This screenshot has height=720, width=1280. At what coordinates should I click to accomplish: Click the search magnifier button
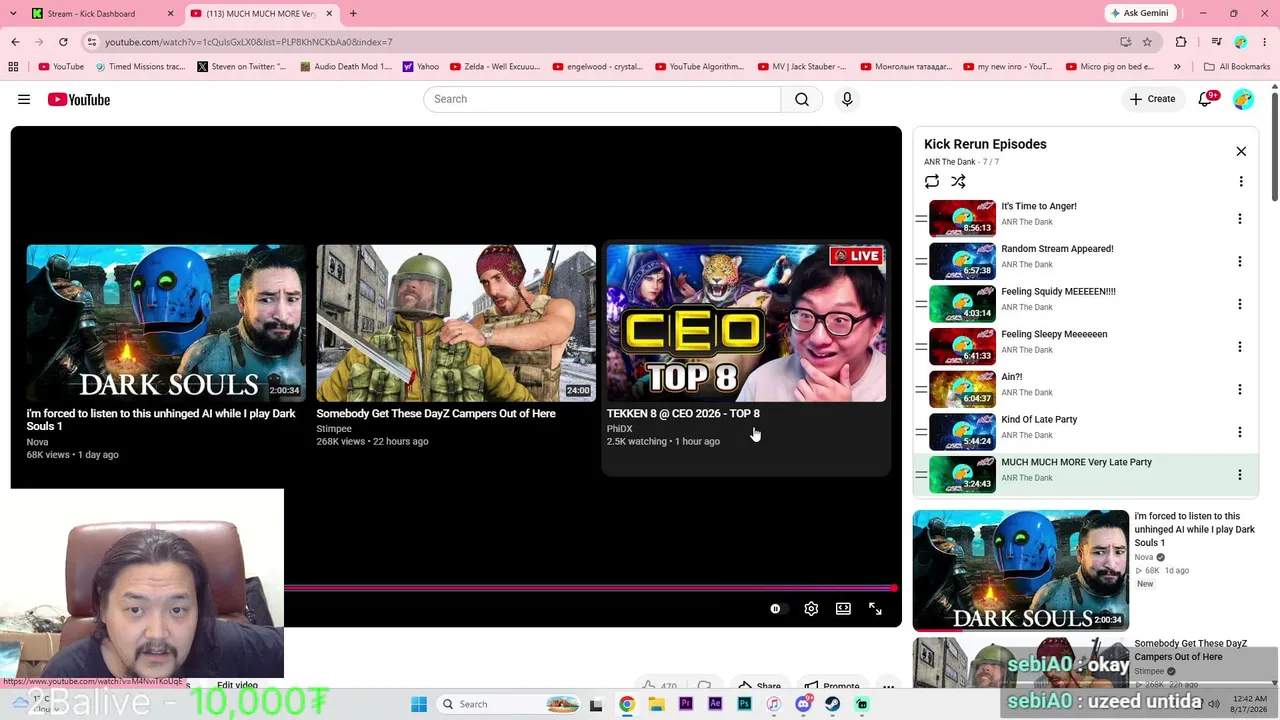[802, 99]
